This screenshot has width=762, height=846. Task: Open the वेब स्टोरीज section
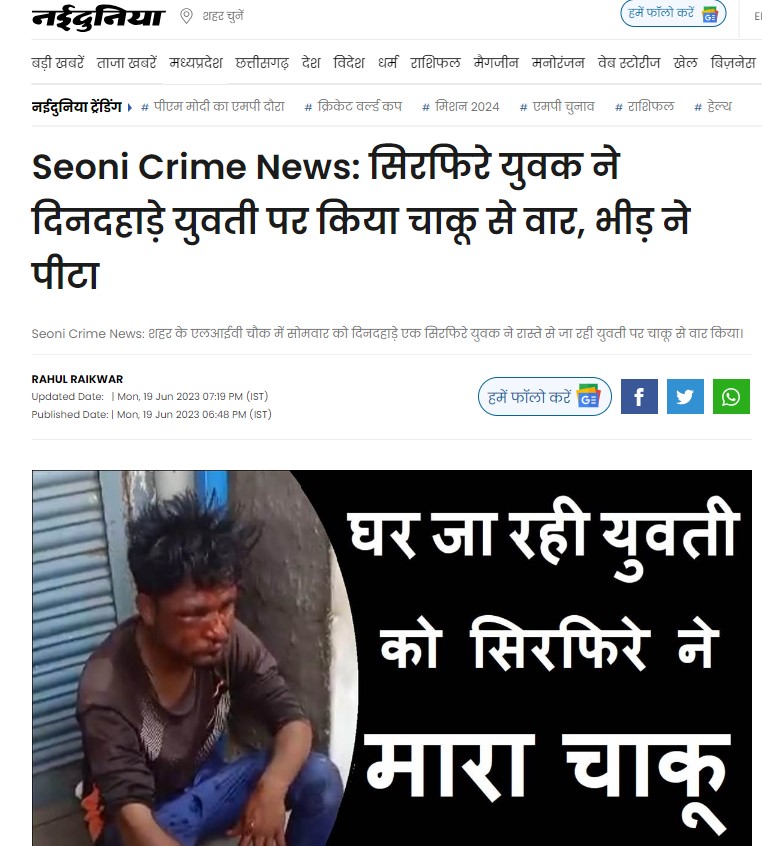pyautogui.click(x=629, y=63)
